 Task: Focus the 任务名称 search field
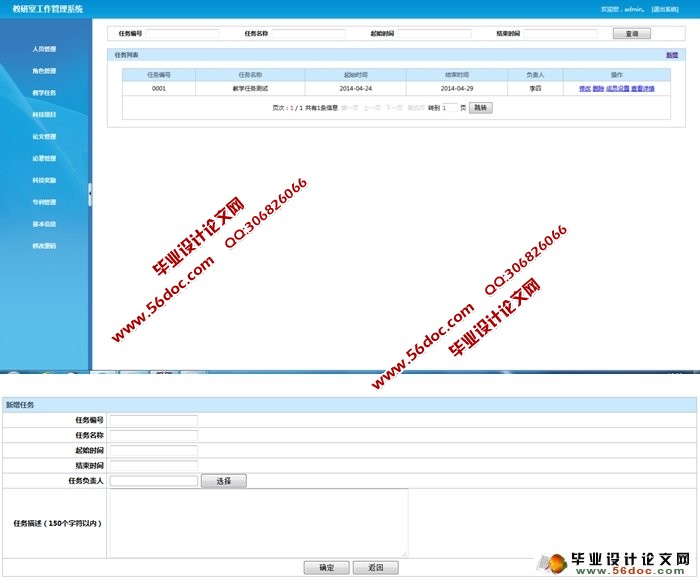pyautogui.click(x=308, y=33)
